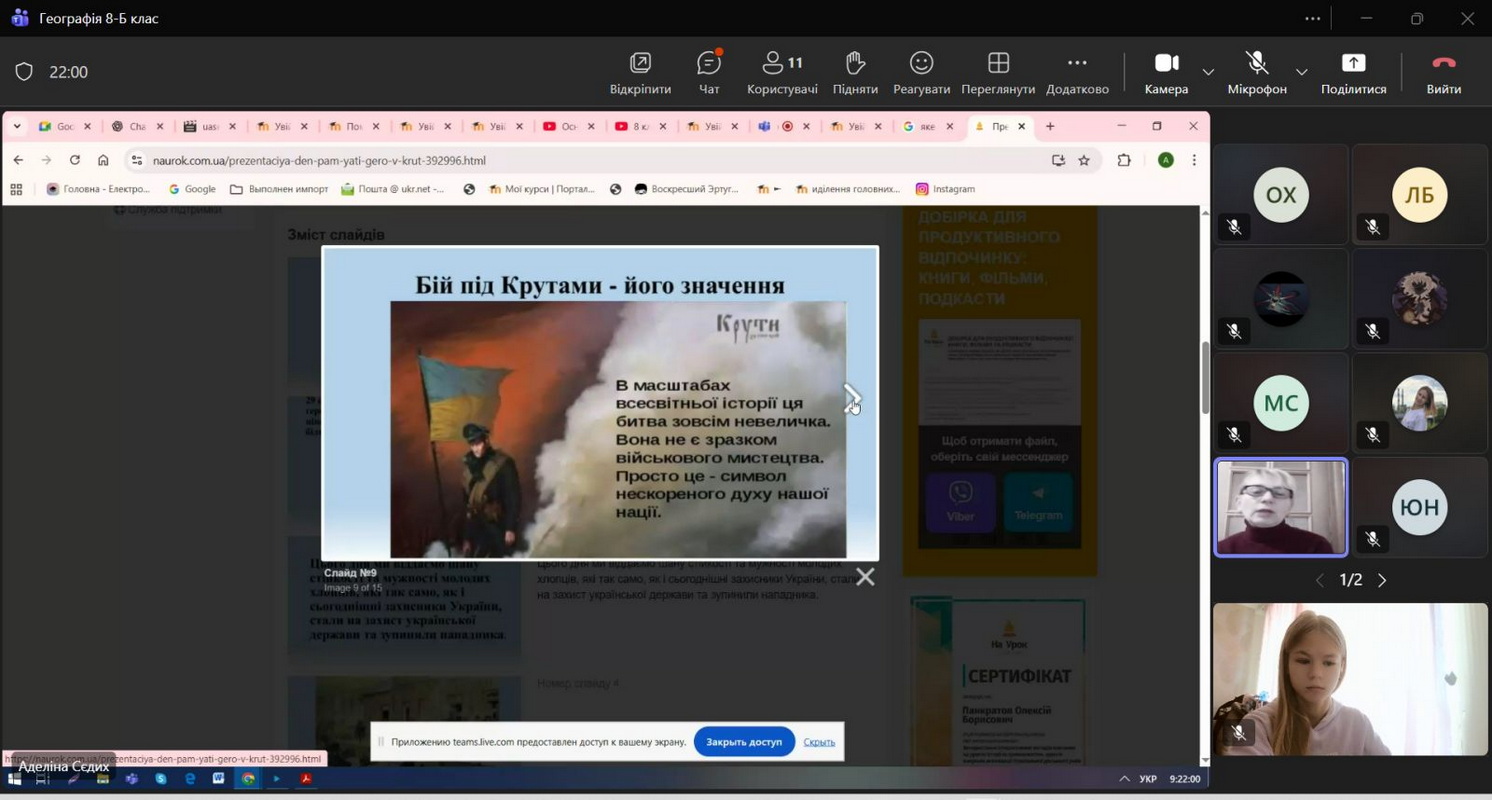Screen dimensions: 1492x800
Task: Pop out shared content with Відкріпити
Action: (x=640, y=72)
